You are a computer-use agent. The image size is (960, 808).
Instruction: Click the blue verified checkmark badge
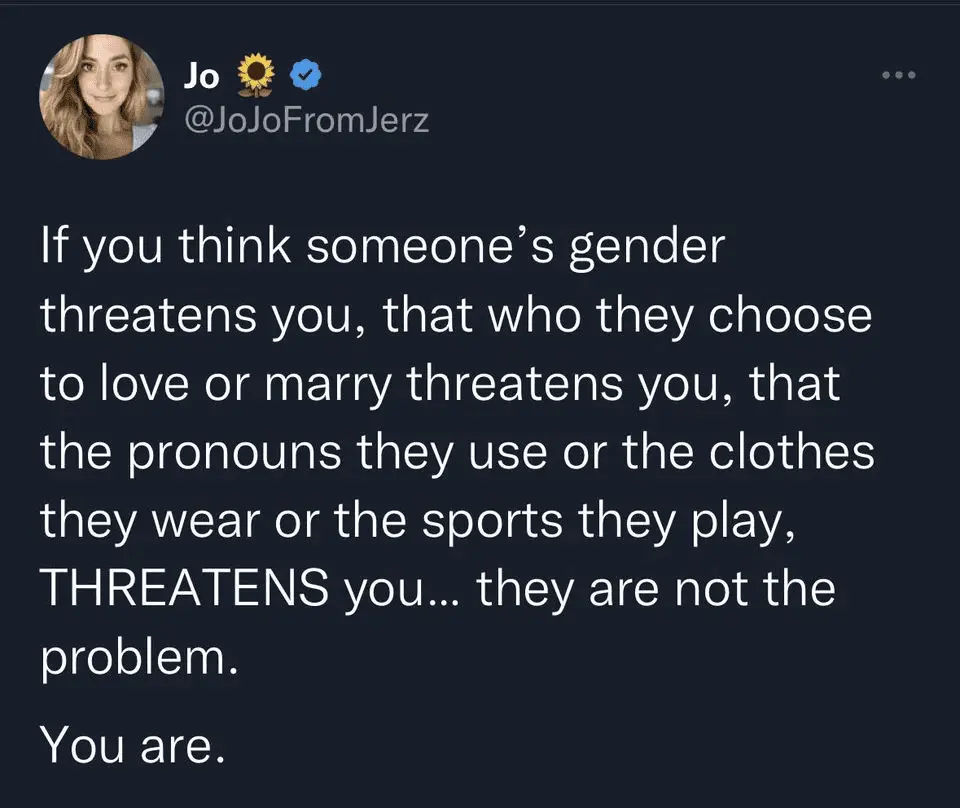(x=306, y=73)
